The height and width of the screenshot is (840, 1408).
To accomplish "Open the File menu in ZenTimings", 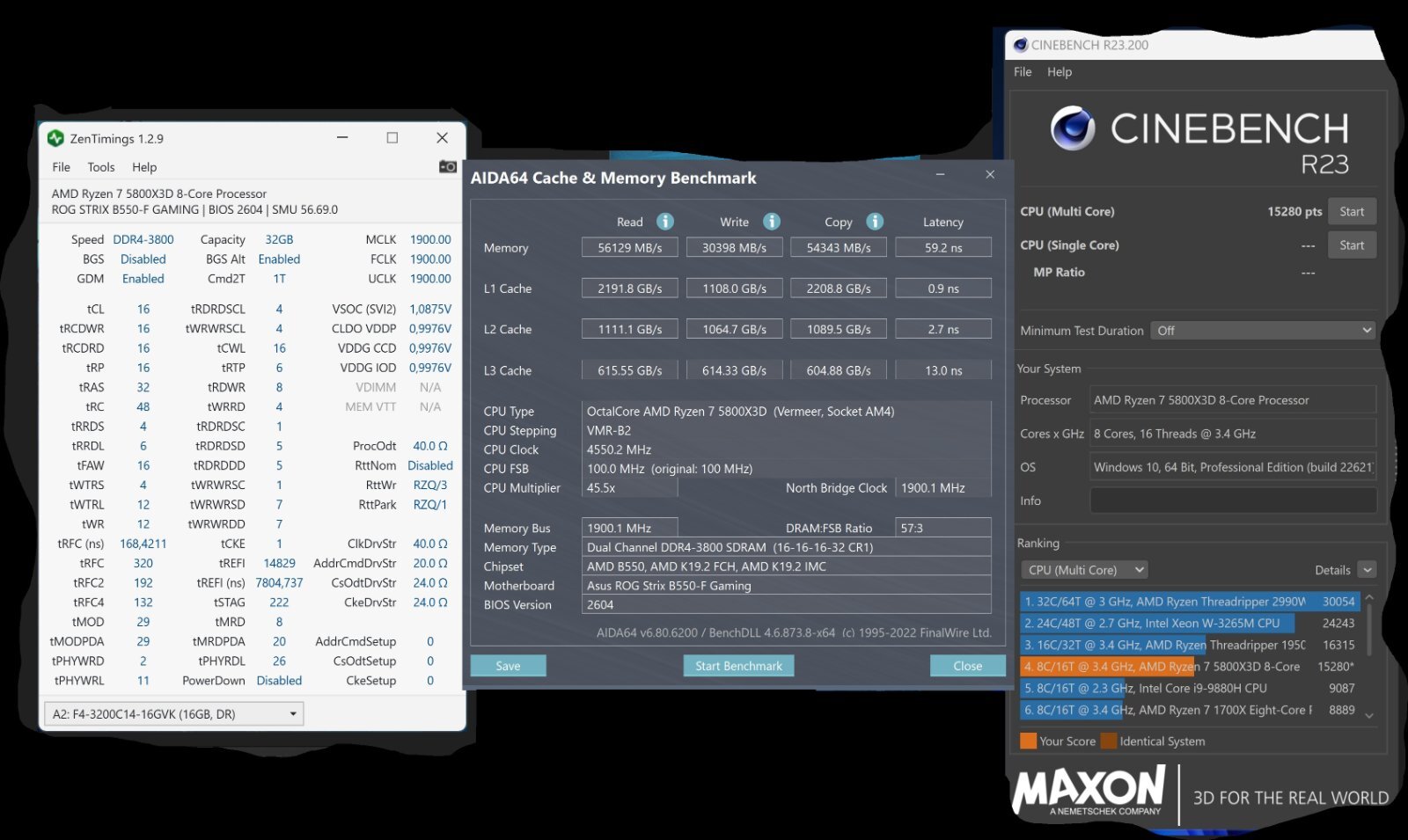I will pyautogui.click(x=61, y=167).
